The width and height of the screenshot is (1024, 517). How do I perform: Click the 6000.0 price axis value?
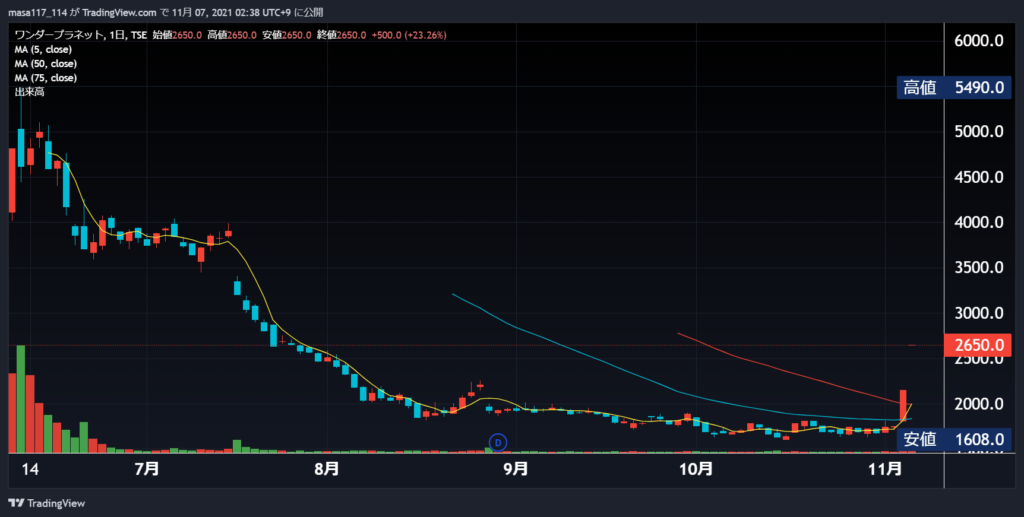click(x=979, y=40)
